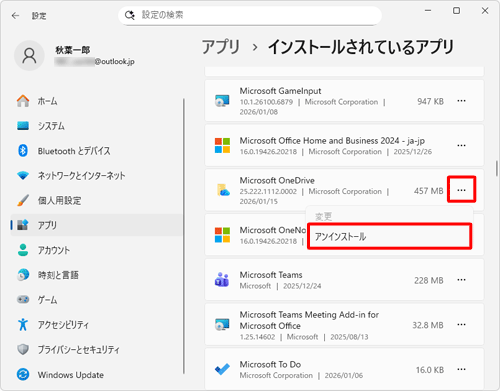500x391 pixels.
Task: Open more options for Microsoft To Do
Action: (x=461, y=369)
